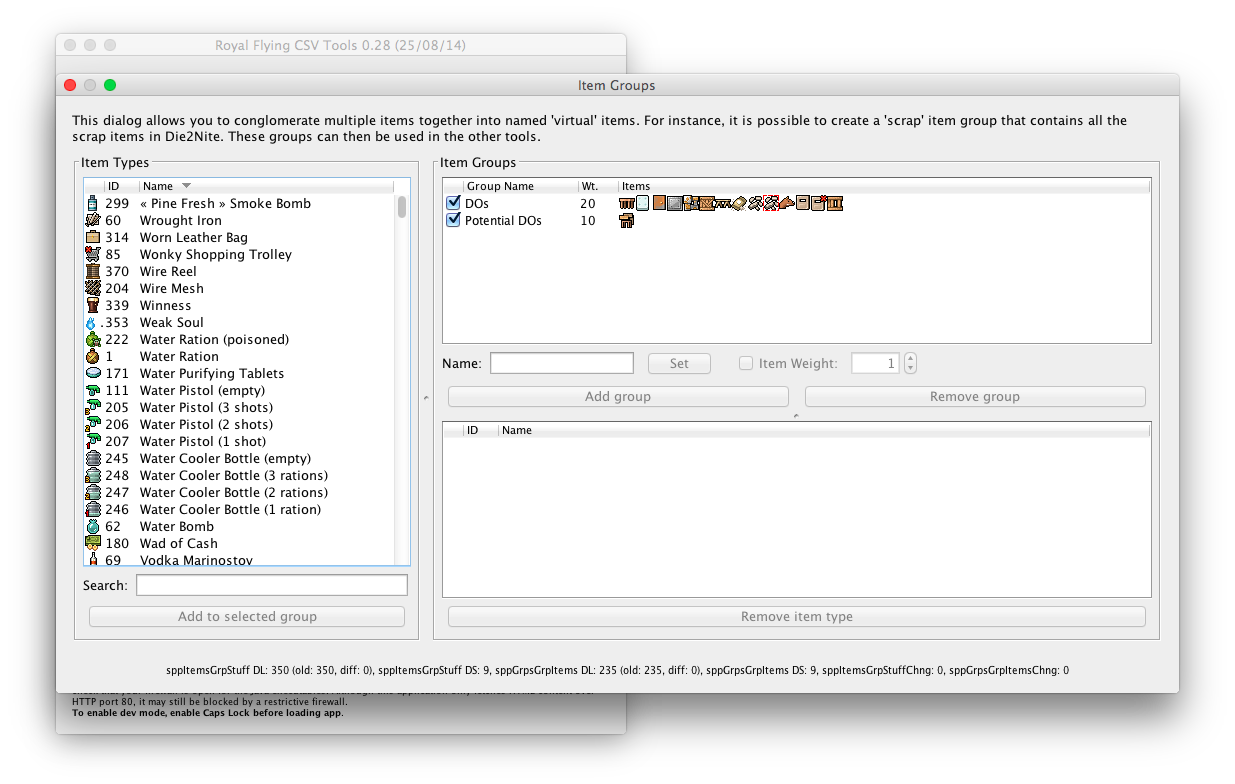The image size is (1235, 784).
Task: Click ID 171 in Water Purifying Tablets row
Action: 117,373
